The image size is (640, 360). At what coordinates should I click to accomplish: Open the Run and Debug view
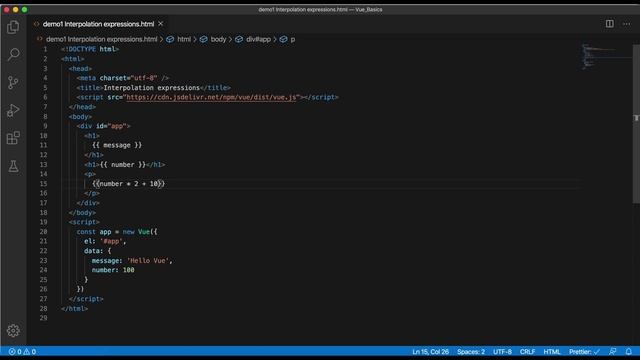pos(13,110)
